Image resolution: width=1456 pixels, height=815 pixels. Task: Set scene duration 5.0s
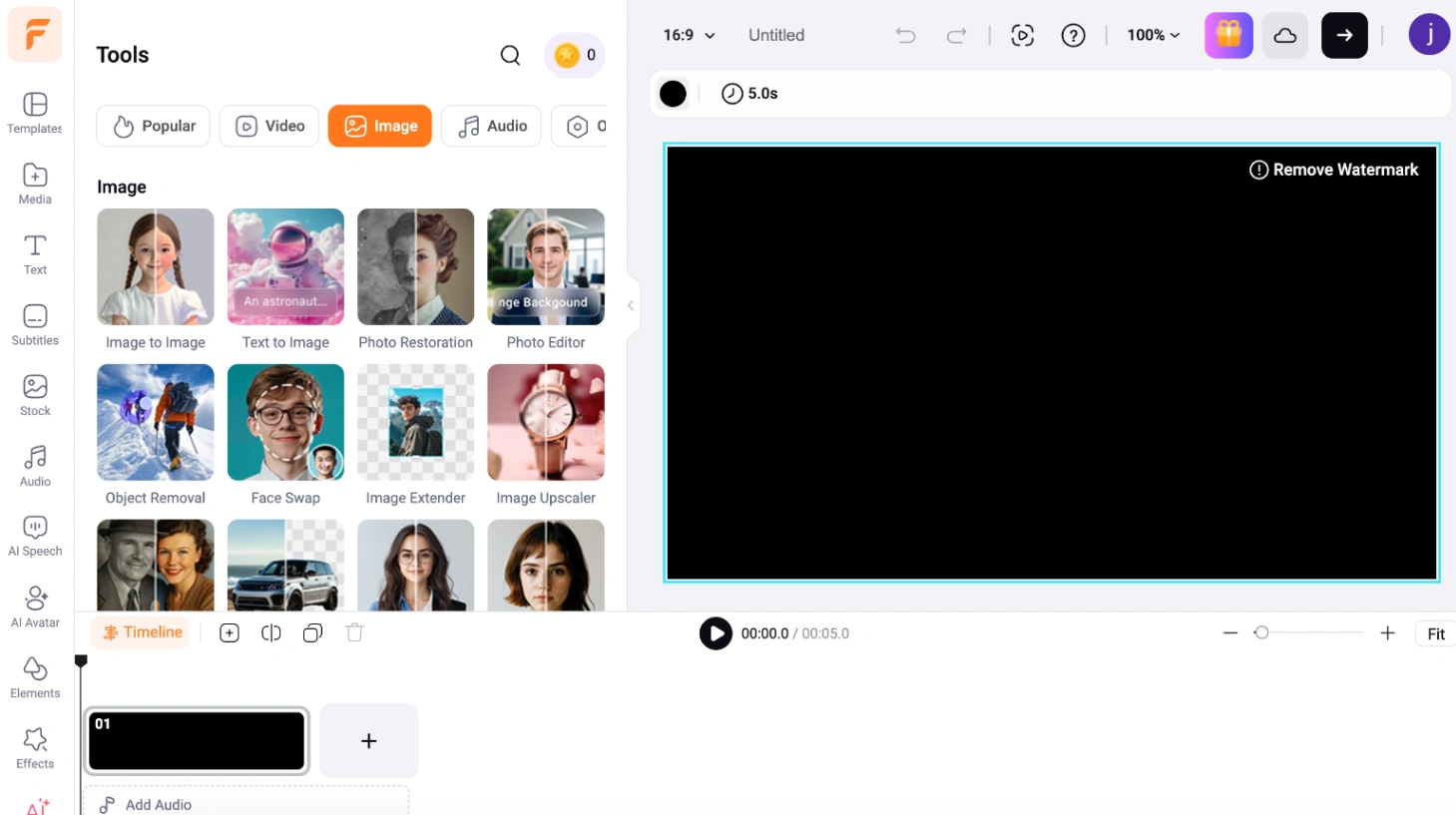coord(749,94)
